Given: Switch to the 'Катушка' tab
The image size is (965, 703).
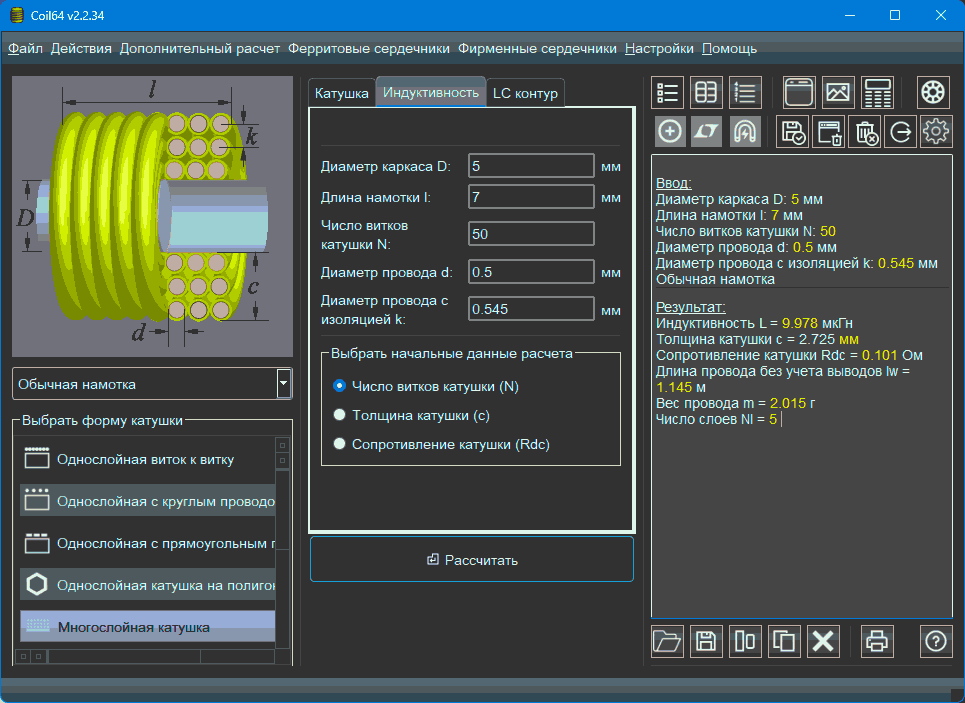Looking at the screenshot, I should pos(342,94).
